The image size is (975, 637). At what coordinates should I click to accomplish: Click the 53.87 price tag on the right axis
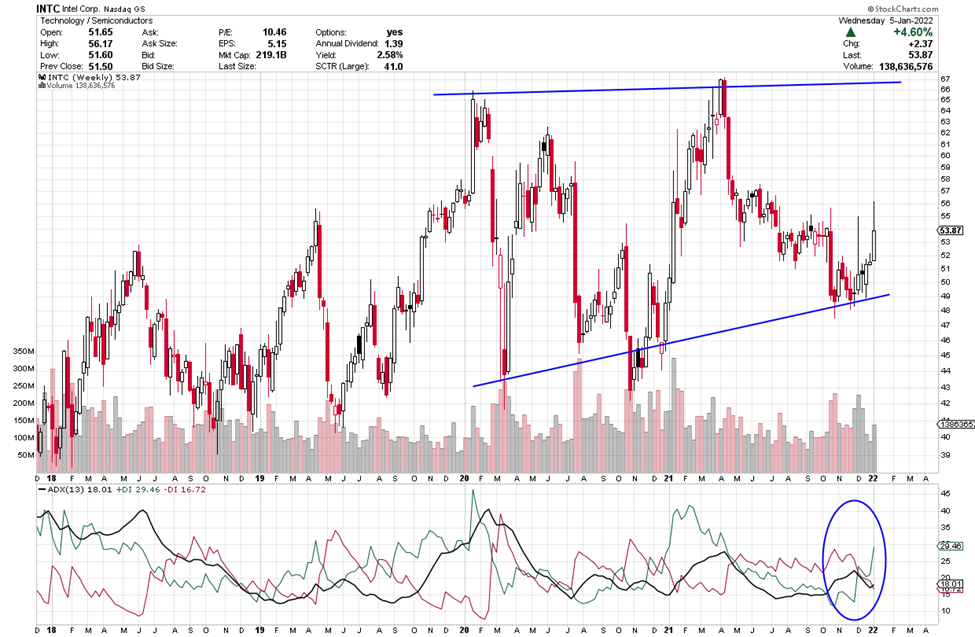(x=950, y=230)
